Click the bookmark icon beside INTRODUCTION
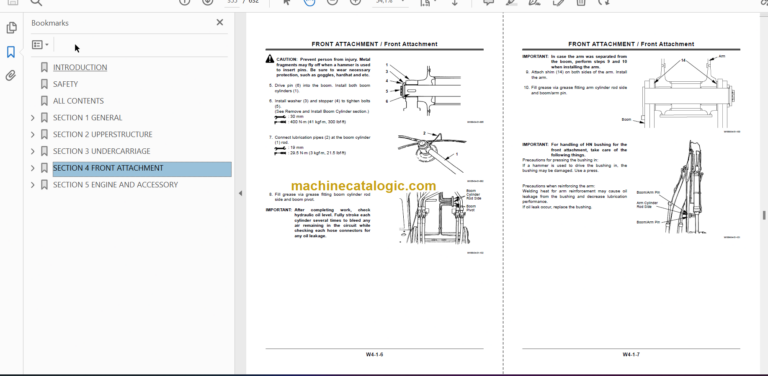The width and height of the screenshot is (768, 376). 44,68
